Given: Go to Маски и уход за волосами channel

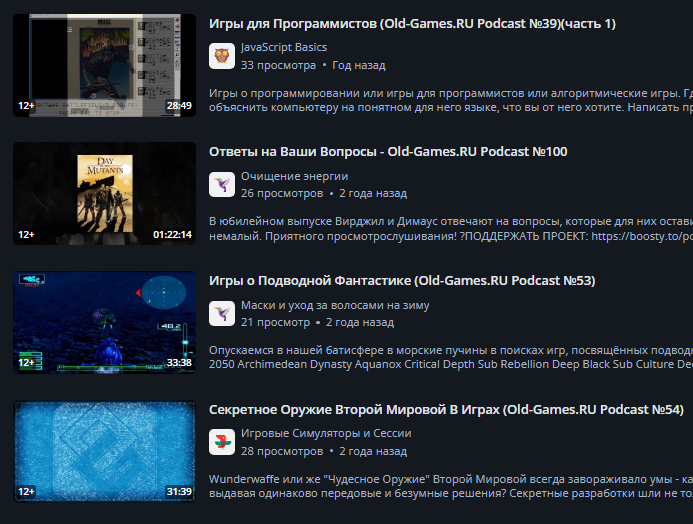Looking at the screenshot, I should [x=335, y=305].
